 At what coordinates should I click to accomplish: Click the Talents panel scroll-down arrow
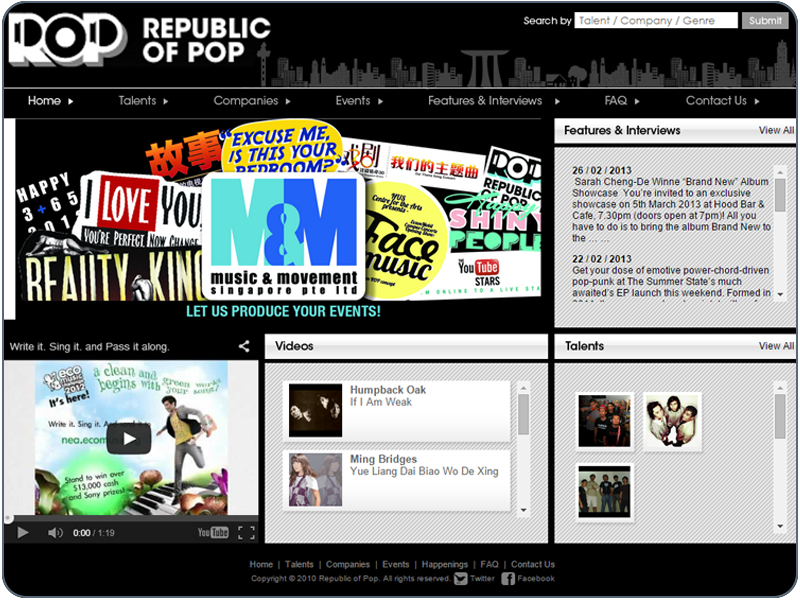(780, 526)
